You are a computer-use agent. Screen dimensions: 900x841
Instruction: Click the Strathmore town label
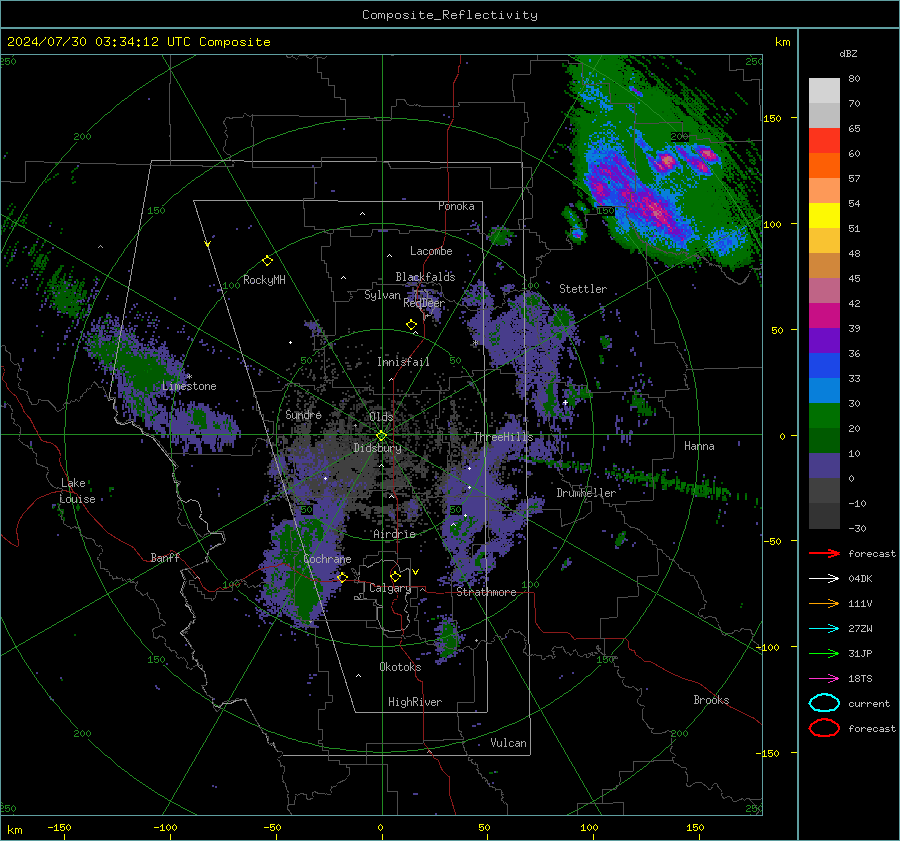[486, 592]
